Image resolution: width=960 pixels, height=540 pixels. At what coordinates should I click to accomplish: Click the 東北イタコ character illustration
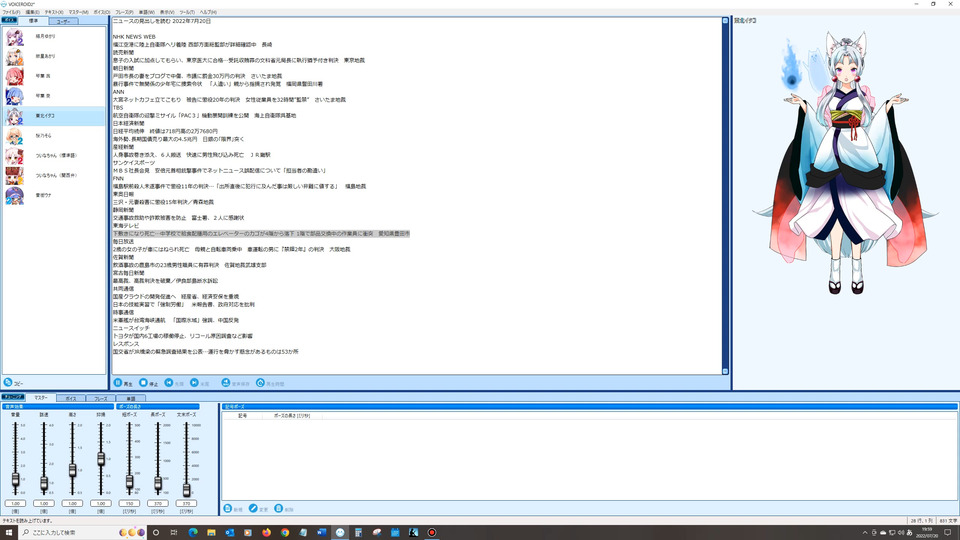click(846, 162)
